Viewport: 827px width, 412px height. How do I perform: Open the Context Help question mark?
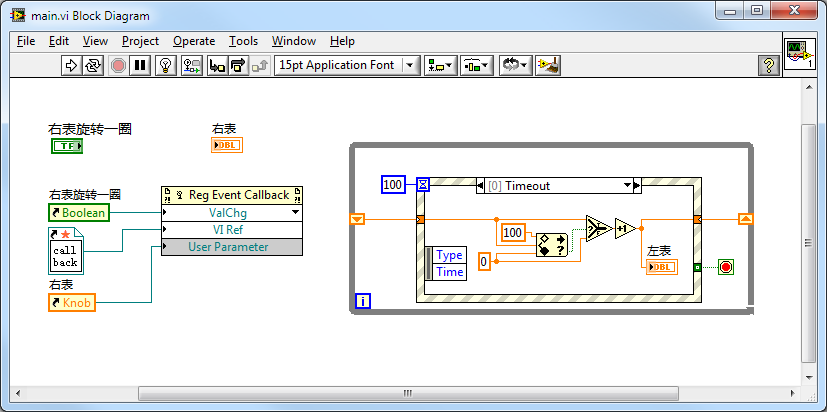[768, 65]
